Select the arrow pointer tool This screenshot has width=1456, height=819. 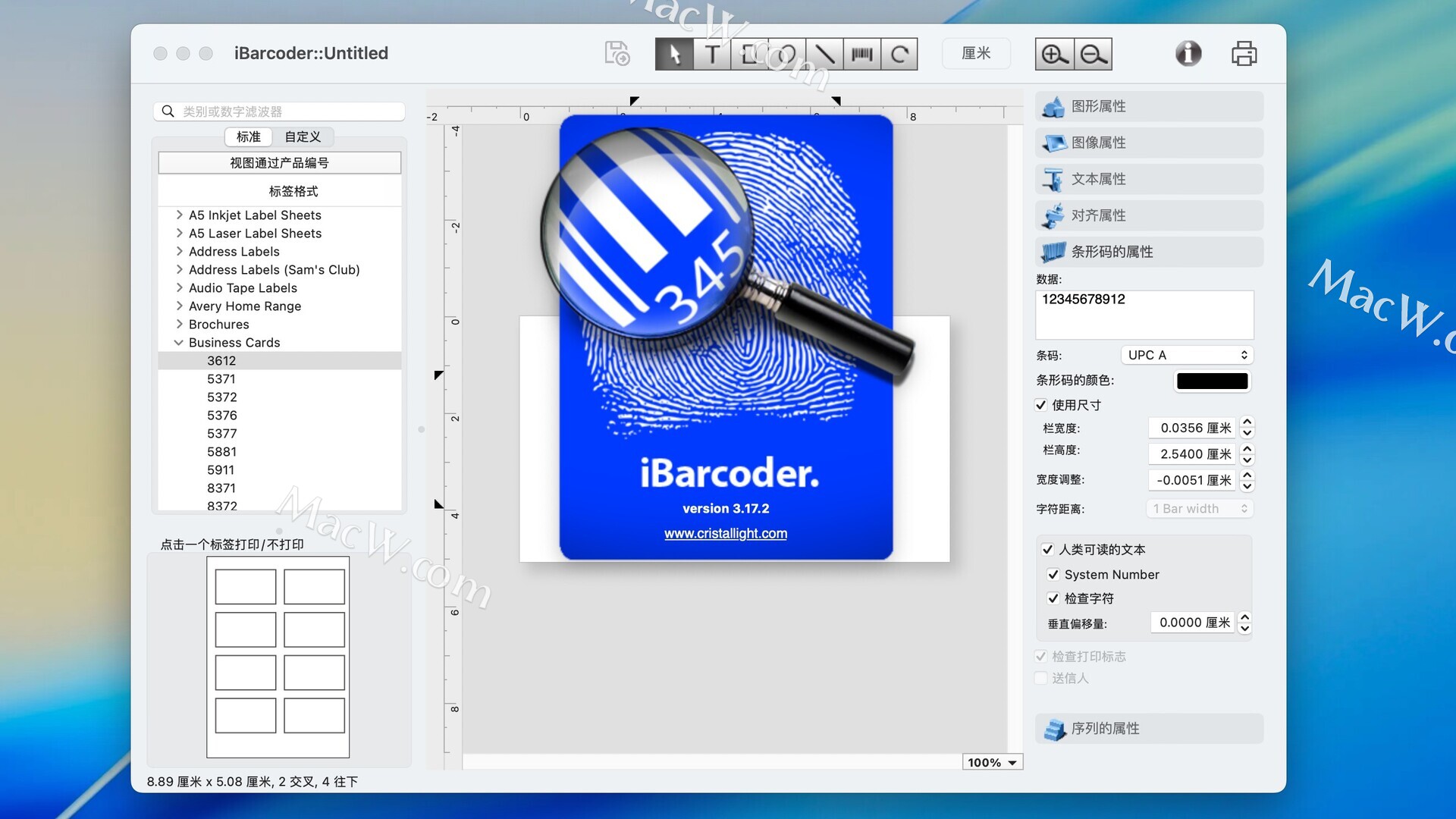pyautogui.click(x=674, y=54)
